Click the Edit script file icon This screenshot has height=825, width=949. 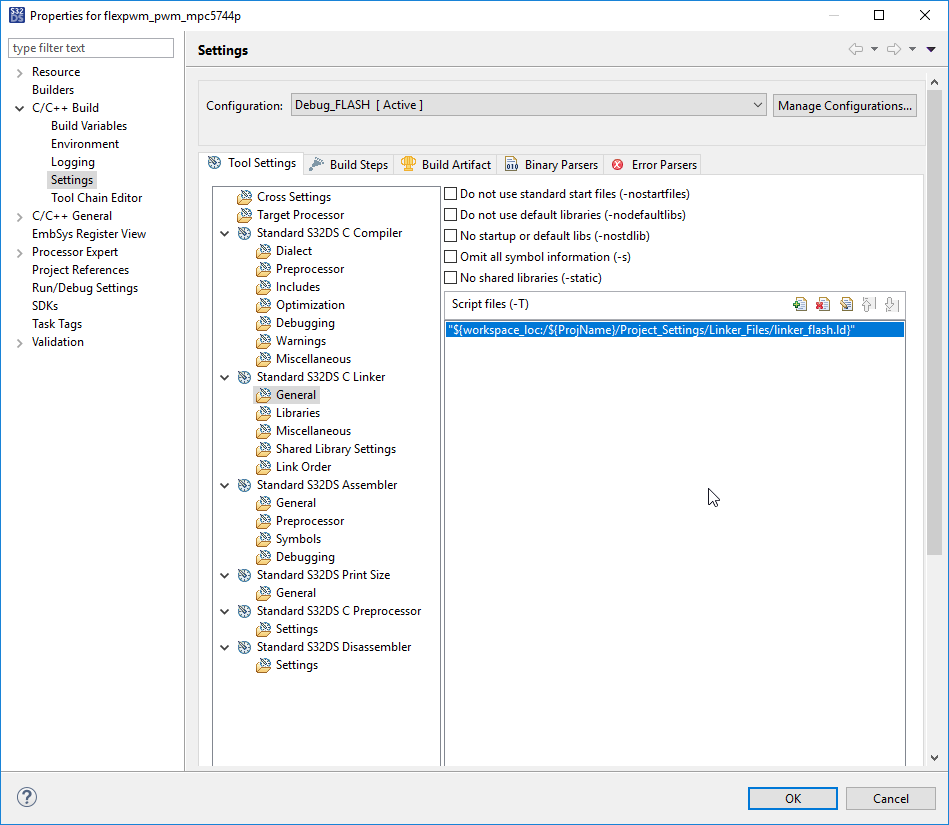(x=846, y=304)
